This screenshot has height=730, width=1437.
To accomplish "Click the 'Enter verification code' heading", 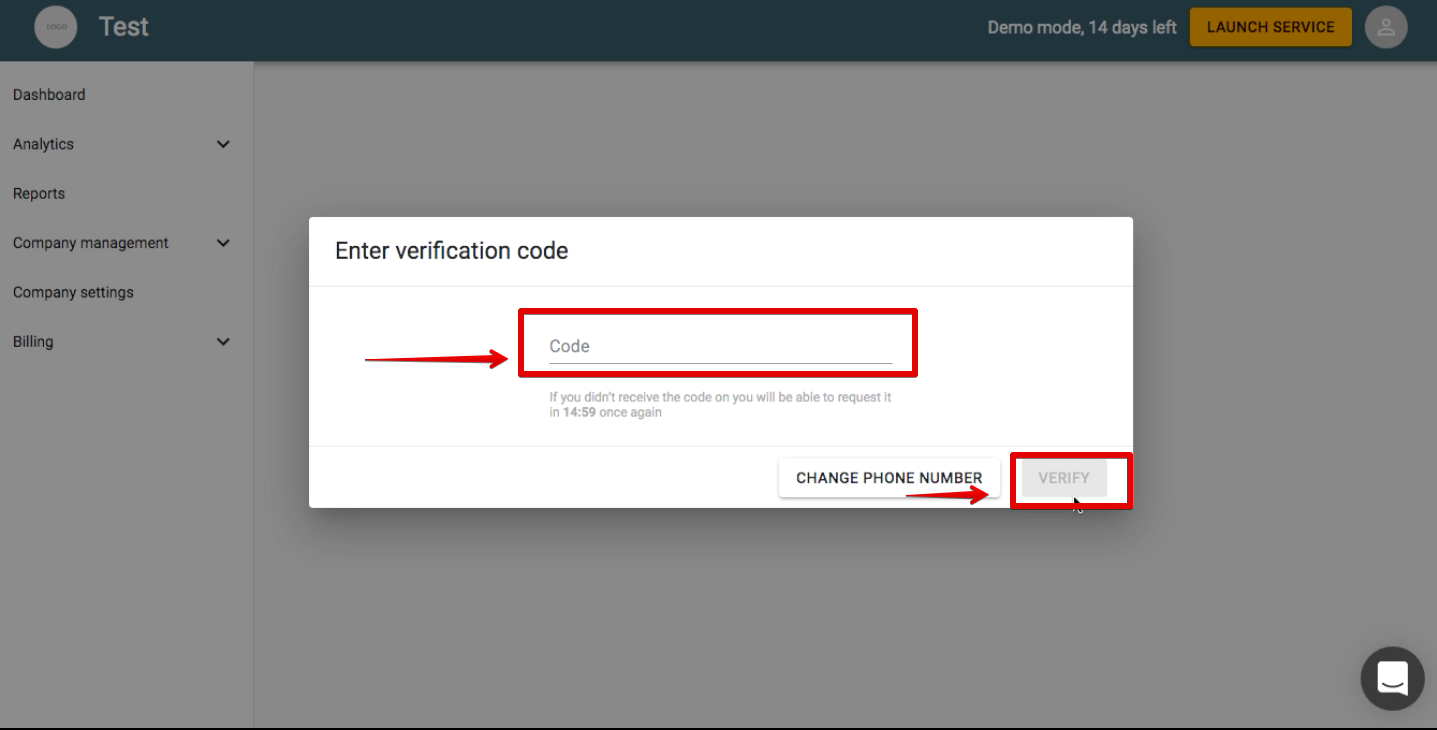I will coord(451,251).
